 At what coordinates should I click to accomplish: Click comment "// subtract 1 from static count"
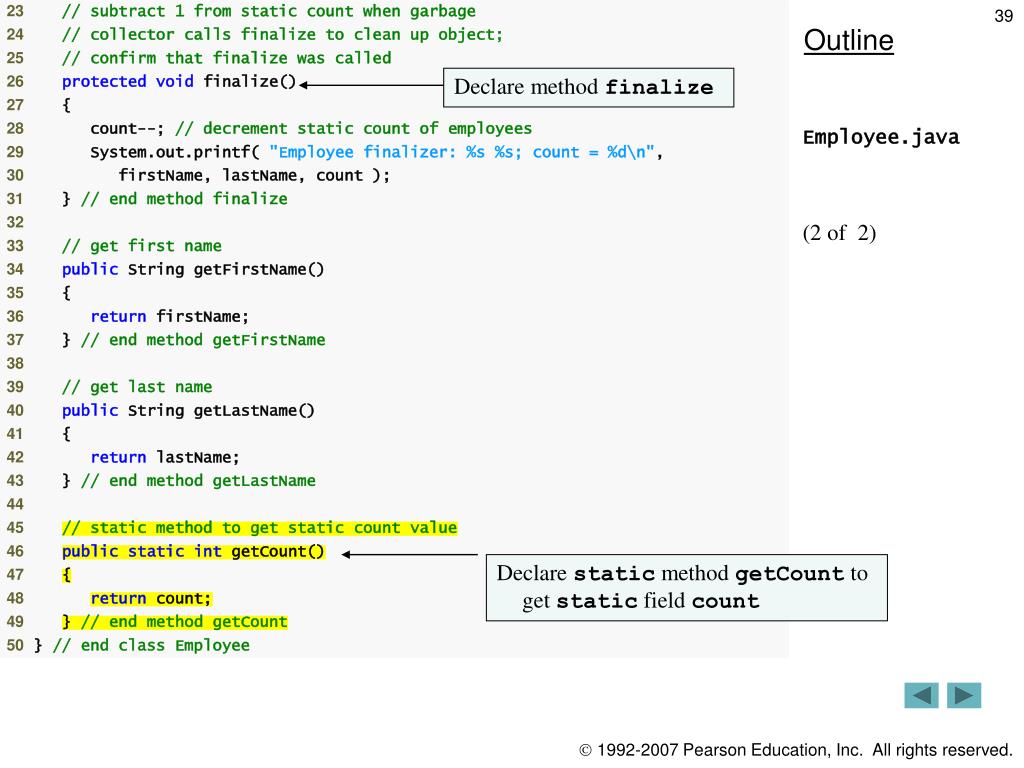tap(268, 11)
